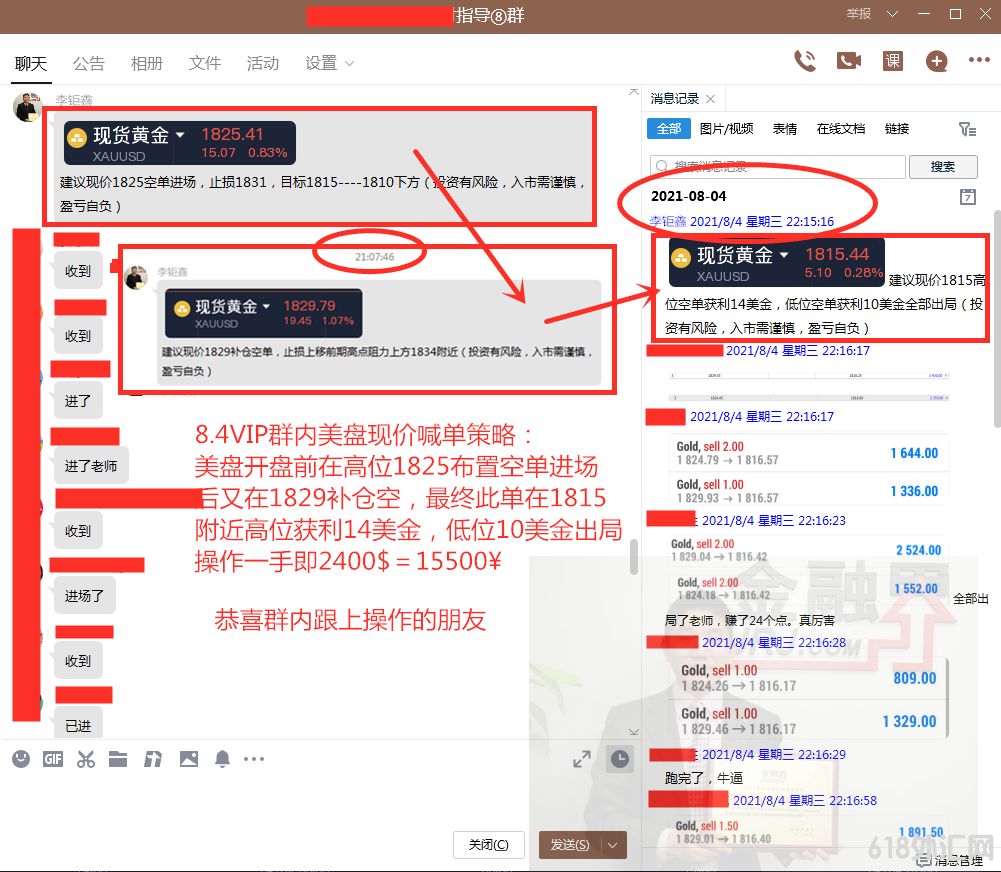
Task: Click the picture icon to send image
Action: coord(189,759)
